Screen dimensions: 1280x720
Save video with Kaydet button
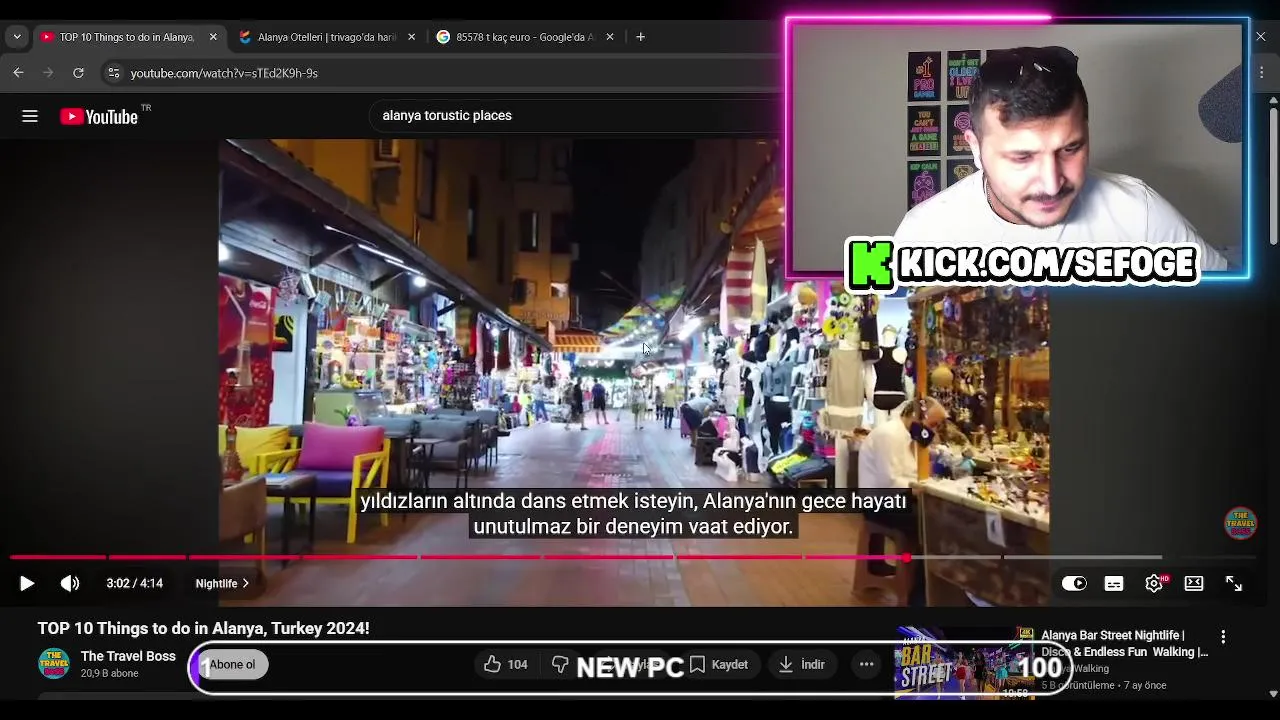(x=719, y=665)
